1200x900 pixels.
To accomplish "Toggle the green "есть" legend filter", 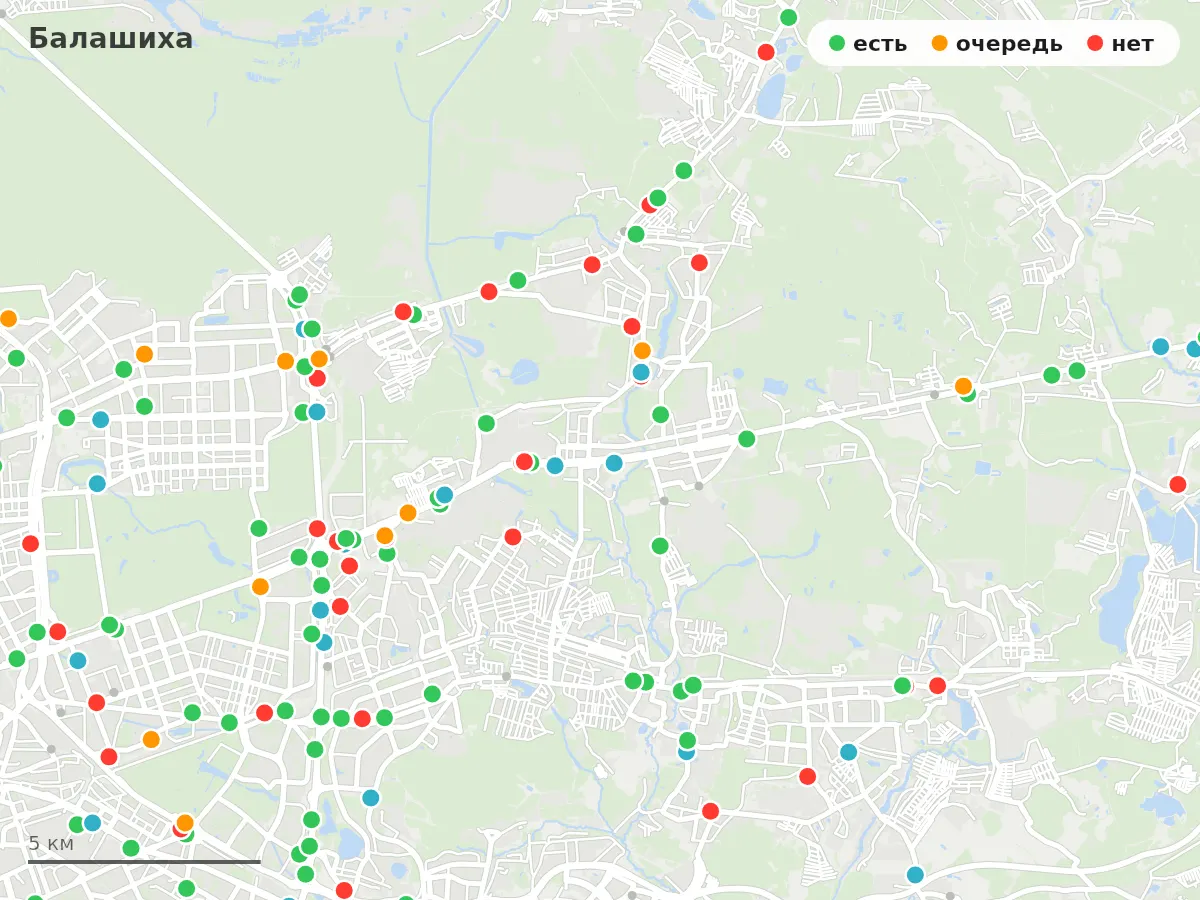I will (868, 44).
